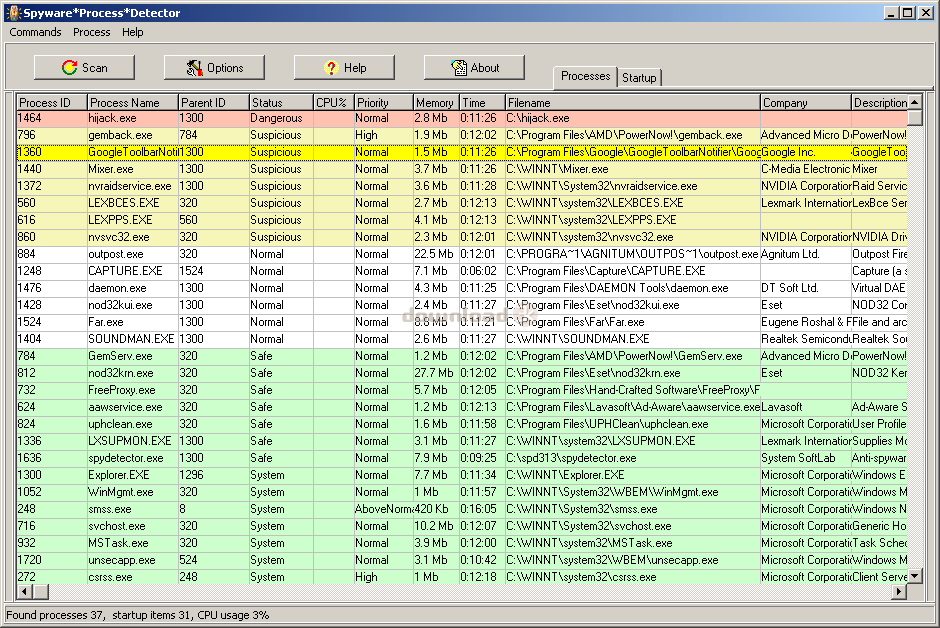This screenshot has width=940, height=628.
Task: Select the LXSUPMON.EXE process name
Action: [x=129, y=441]
